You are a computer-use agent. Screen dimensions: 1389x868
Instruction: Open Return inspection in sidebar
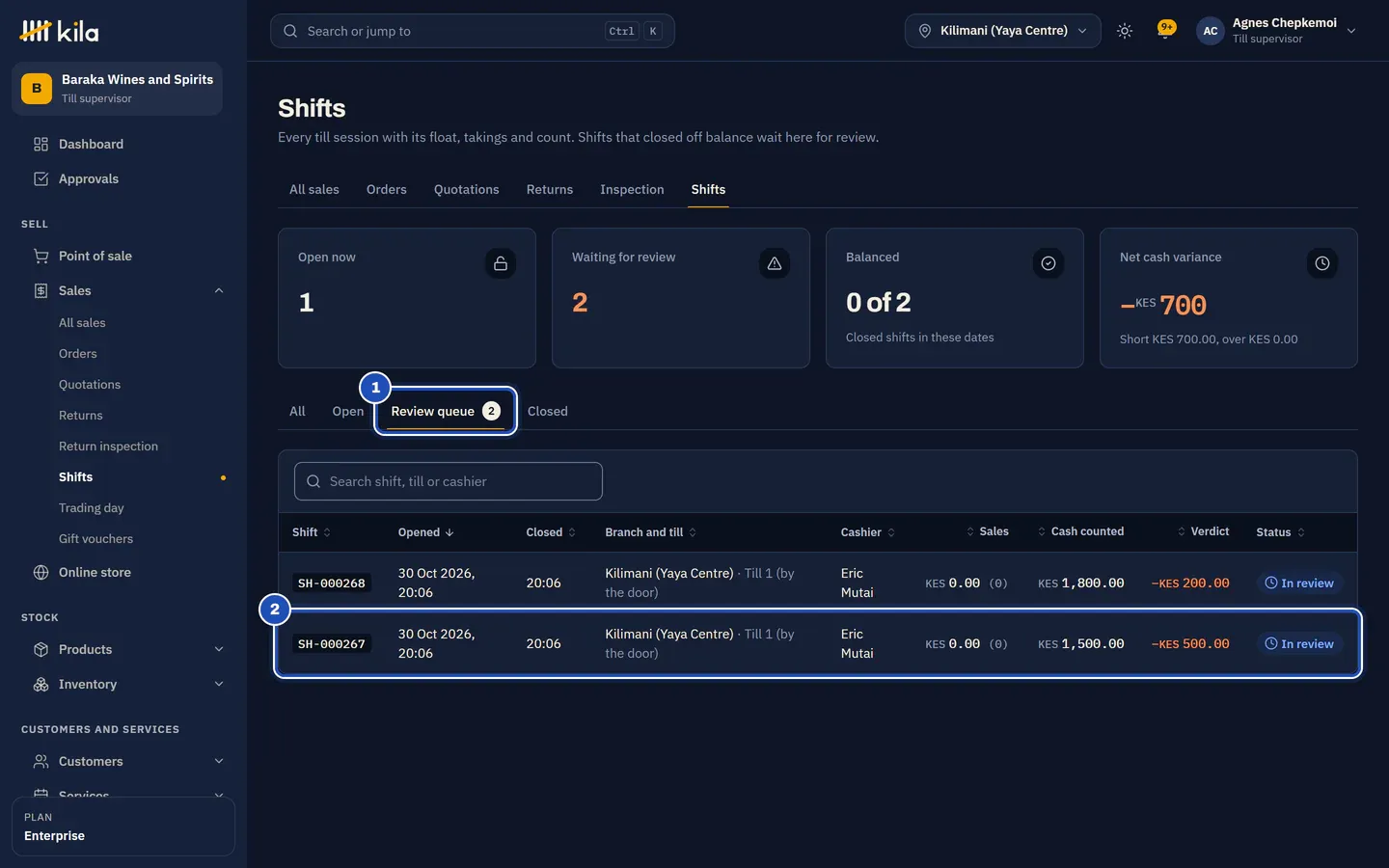point(108,447)
